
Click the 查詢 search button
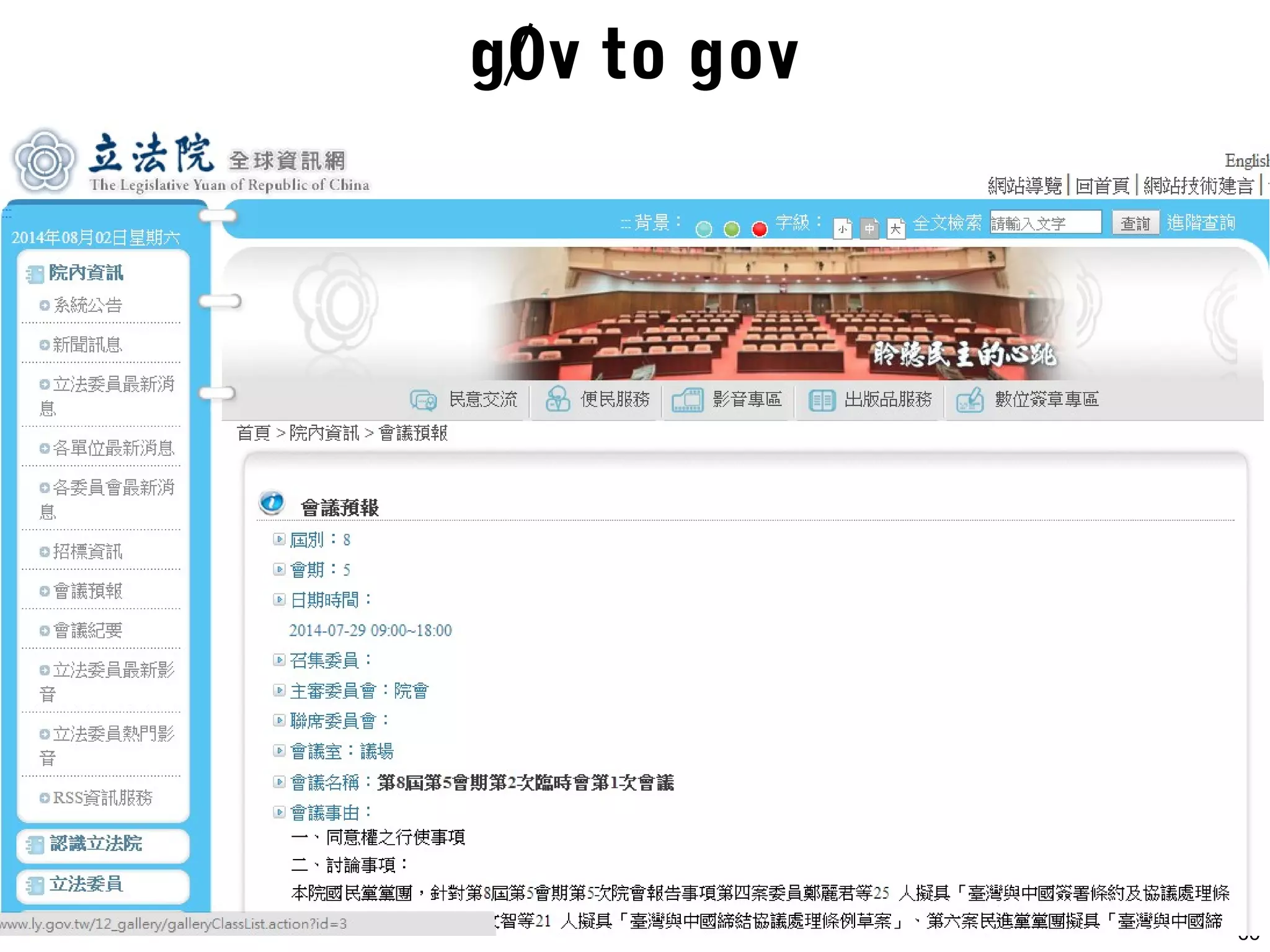(x=1135, y=223)
